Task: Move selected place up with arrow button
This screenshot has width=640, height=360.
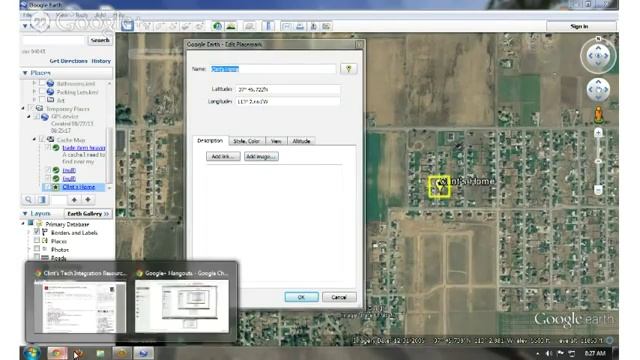Action: (74, 200)
